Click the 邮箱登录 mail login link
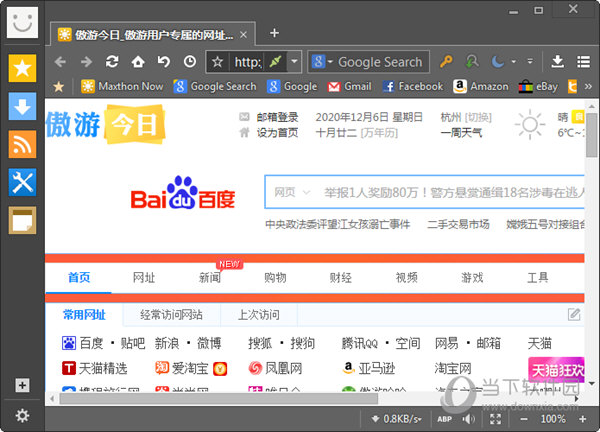Image resolution: width=600 pixels, height=432 pixels. [x=277, y=117]
